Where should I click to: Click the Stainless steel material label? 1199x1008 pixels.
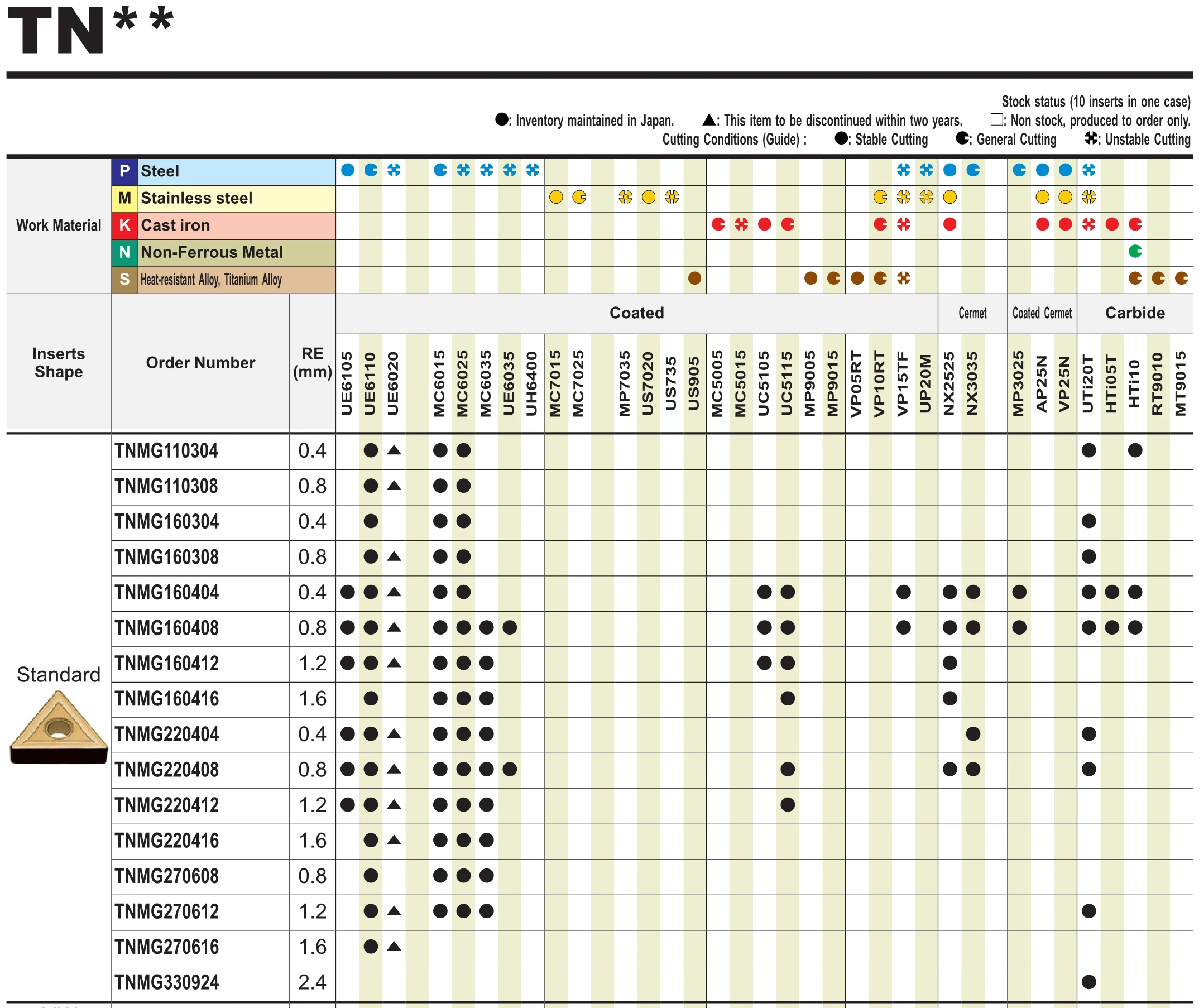196,198
